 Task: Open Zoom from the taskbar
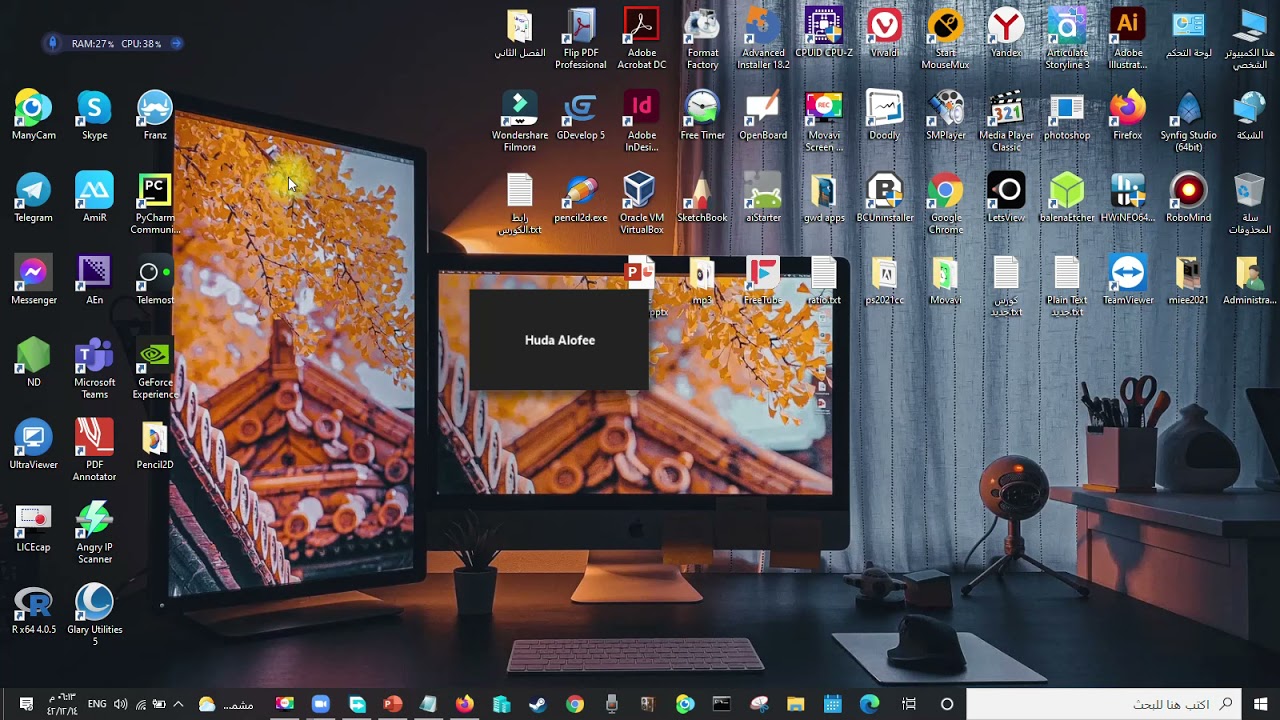tap(320, 704)
